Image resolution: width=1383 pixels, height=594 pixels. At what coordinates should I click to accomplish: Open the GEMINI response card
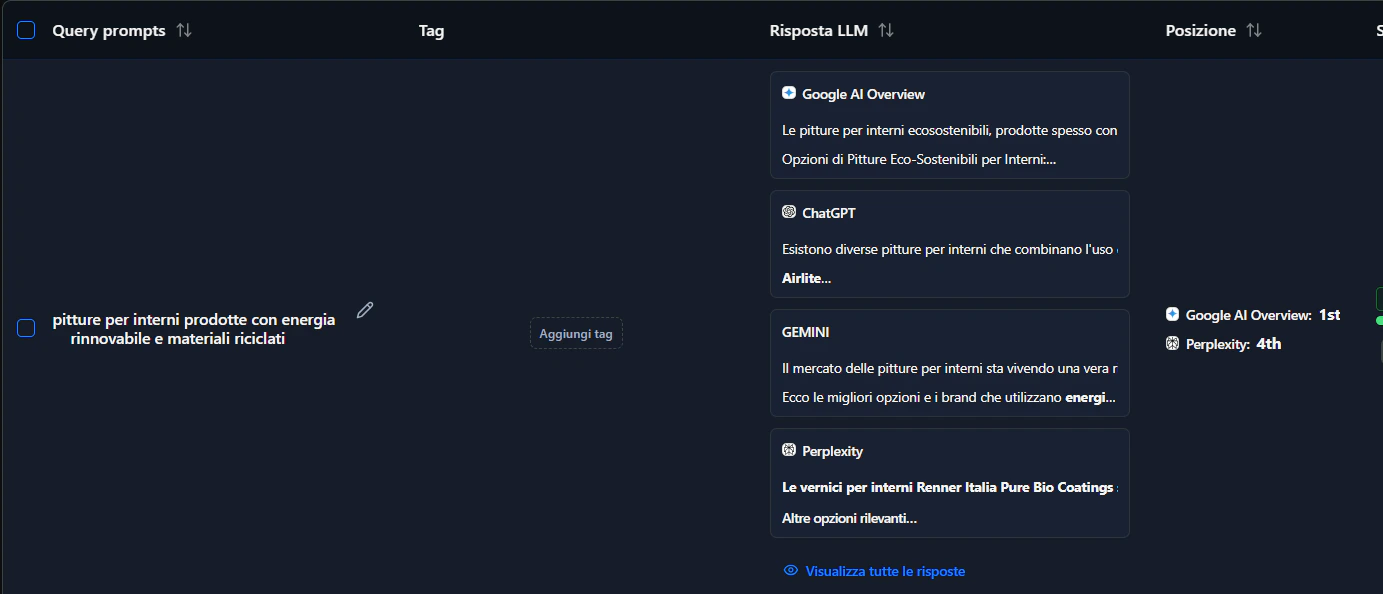[950, 363]
